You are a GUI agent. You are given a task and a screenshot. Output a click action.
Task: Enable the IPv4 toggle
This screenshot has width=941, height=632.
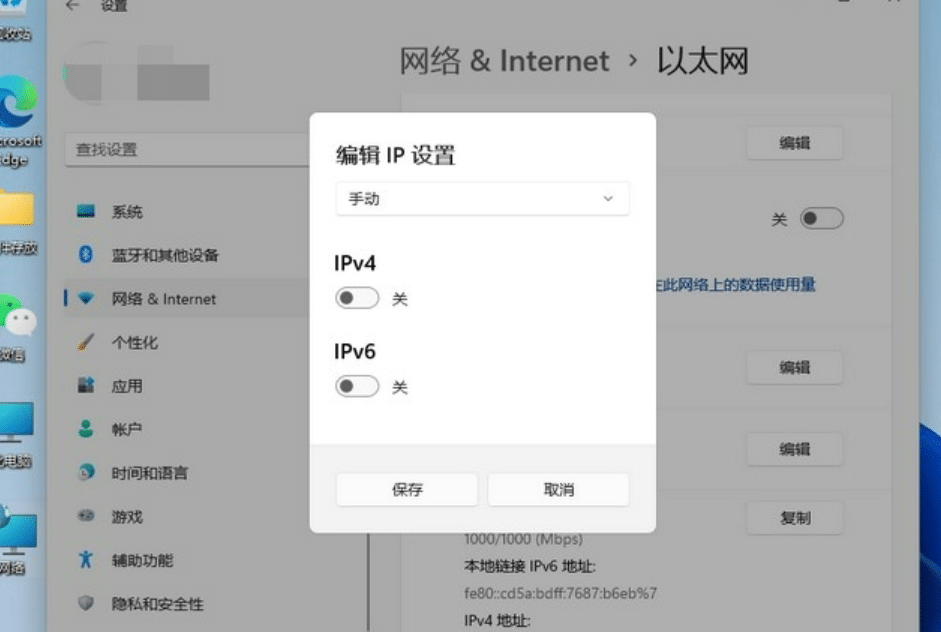(x=357, y=297)
